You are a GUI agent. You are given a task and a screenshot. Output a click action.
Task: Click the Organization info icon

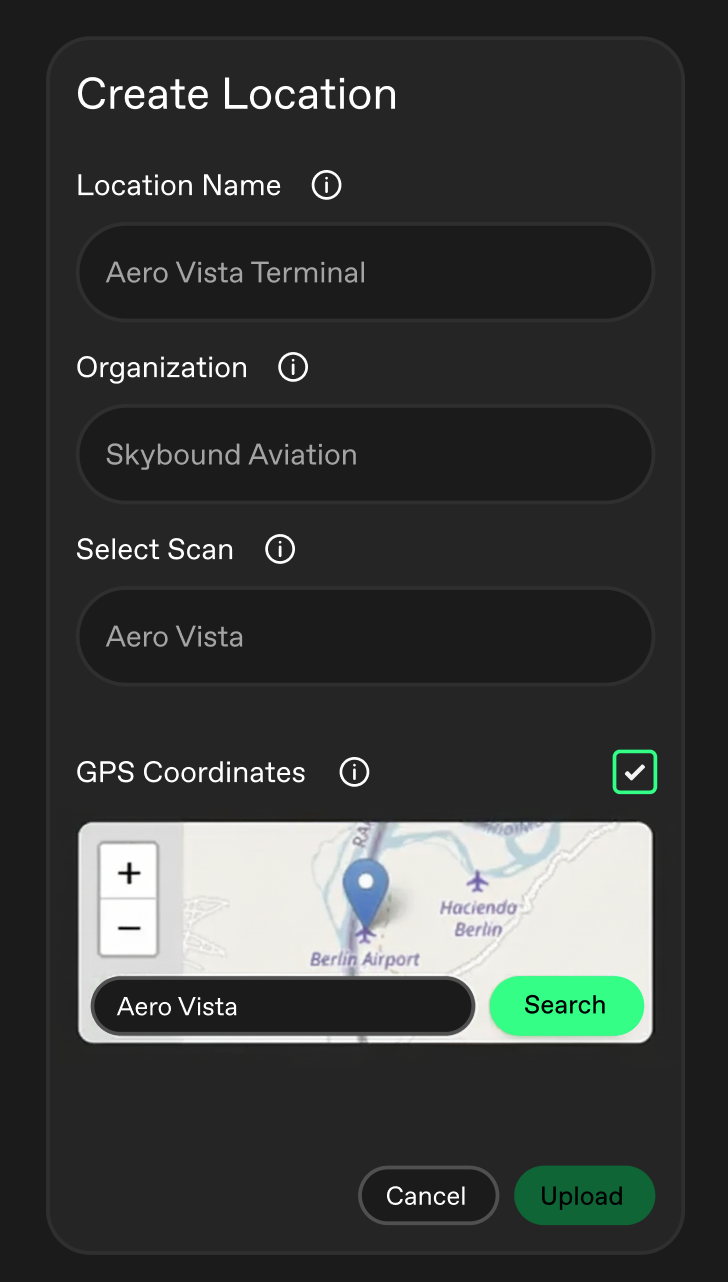pos(293,367)
